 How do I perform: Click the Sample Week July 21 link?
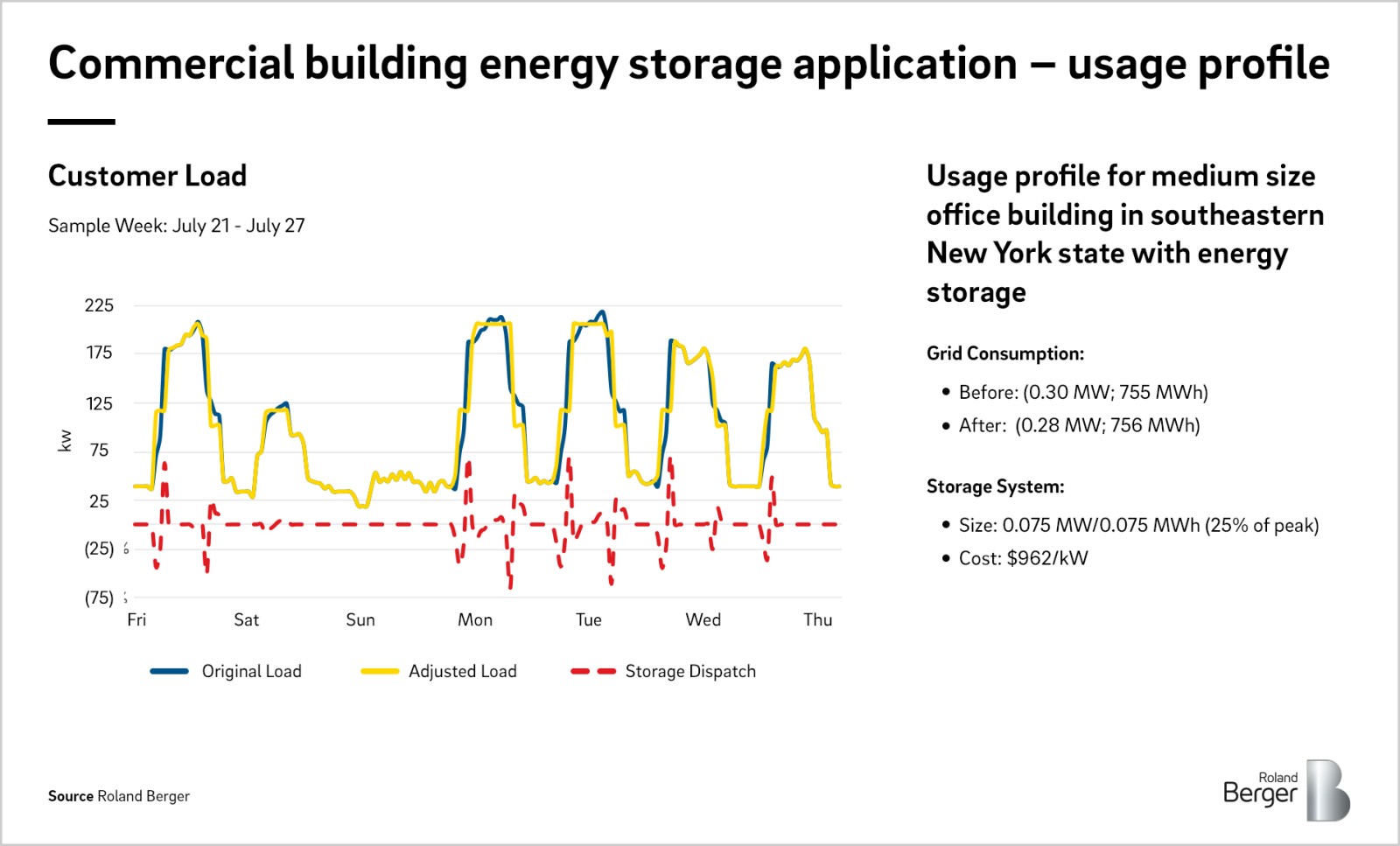[x=178, y=225]
